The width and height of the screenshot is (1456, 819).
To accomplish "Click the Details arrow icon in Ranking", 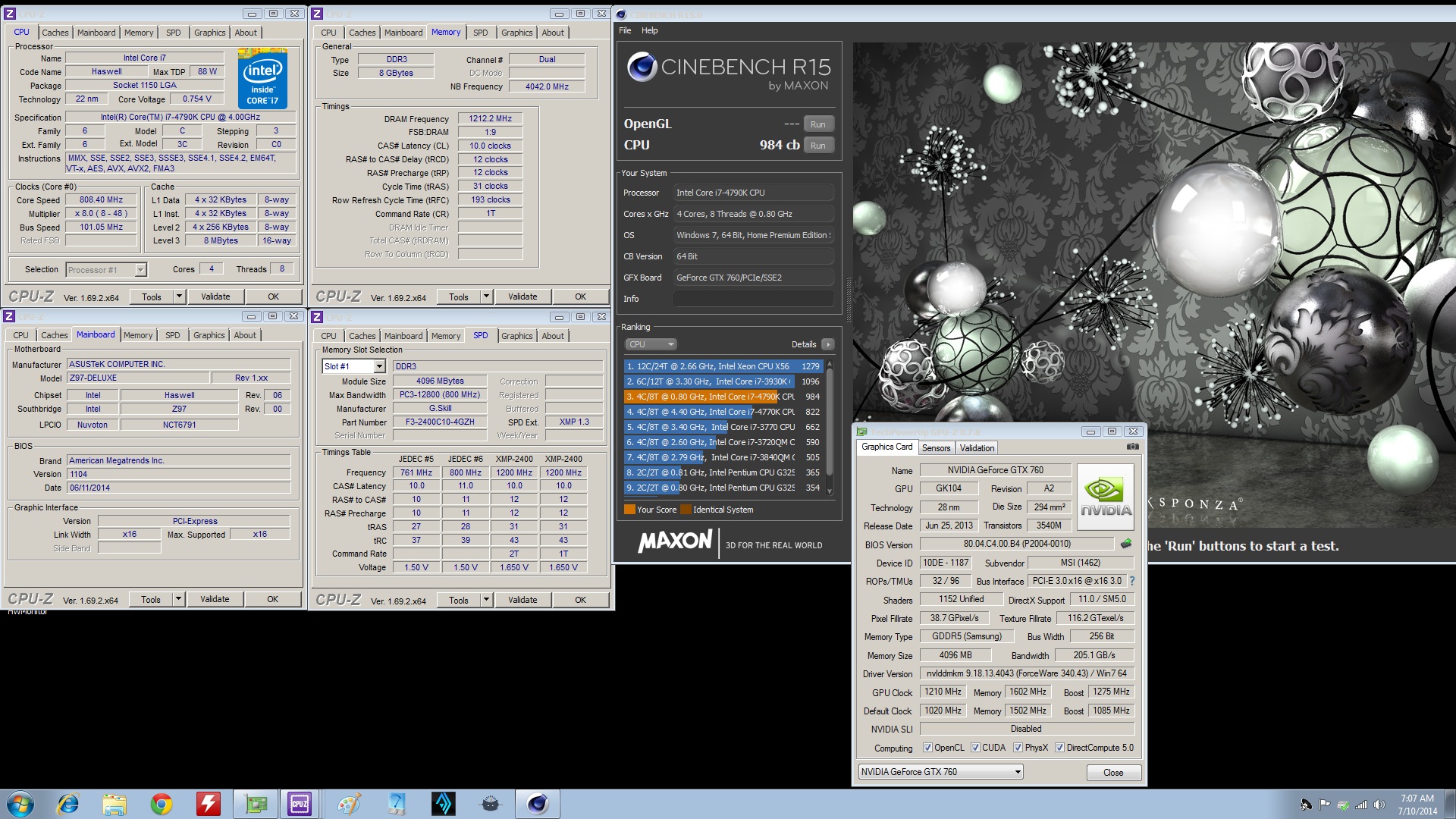I will pyautogui.click(x=827, y=344).
